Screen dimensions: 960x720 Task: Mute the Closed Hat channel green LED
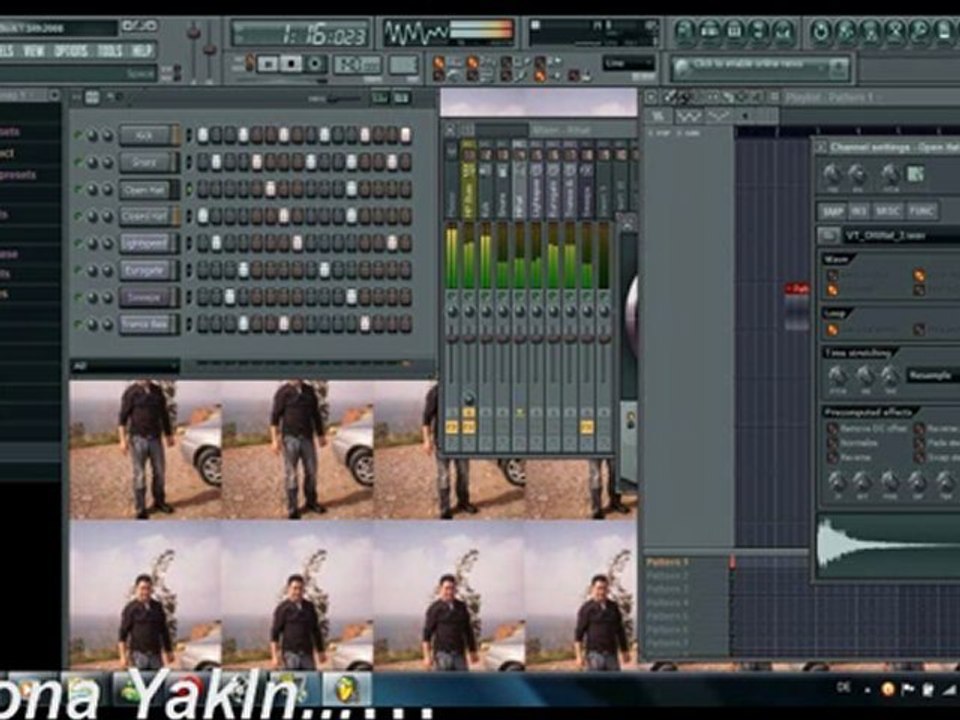(x=78, y=216)
